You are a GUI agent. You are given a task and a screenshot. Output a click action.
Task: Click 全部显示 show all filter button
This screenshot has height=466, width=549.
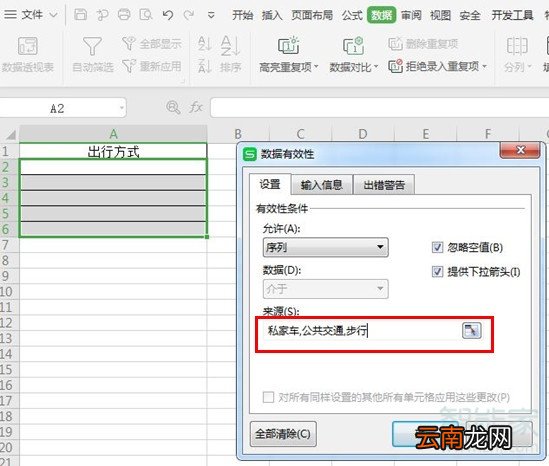click(x=152, y=43)
